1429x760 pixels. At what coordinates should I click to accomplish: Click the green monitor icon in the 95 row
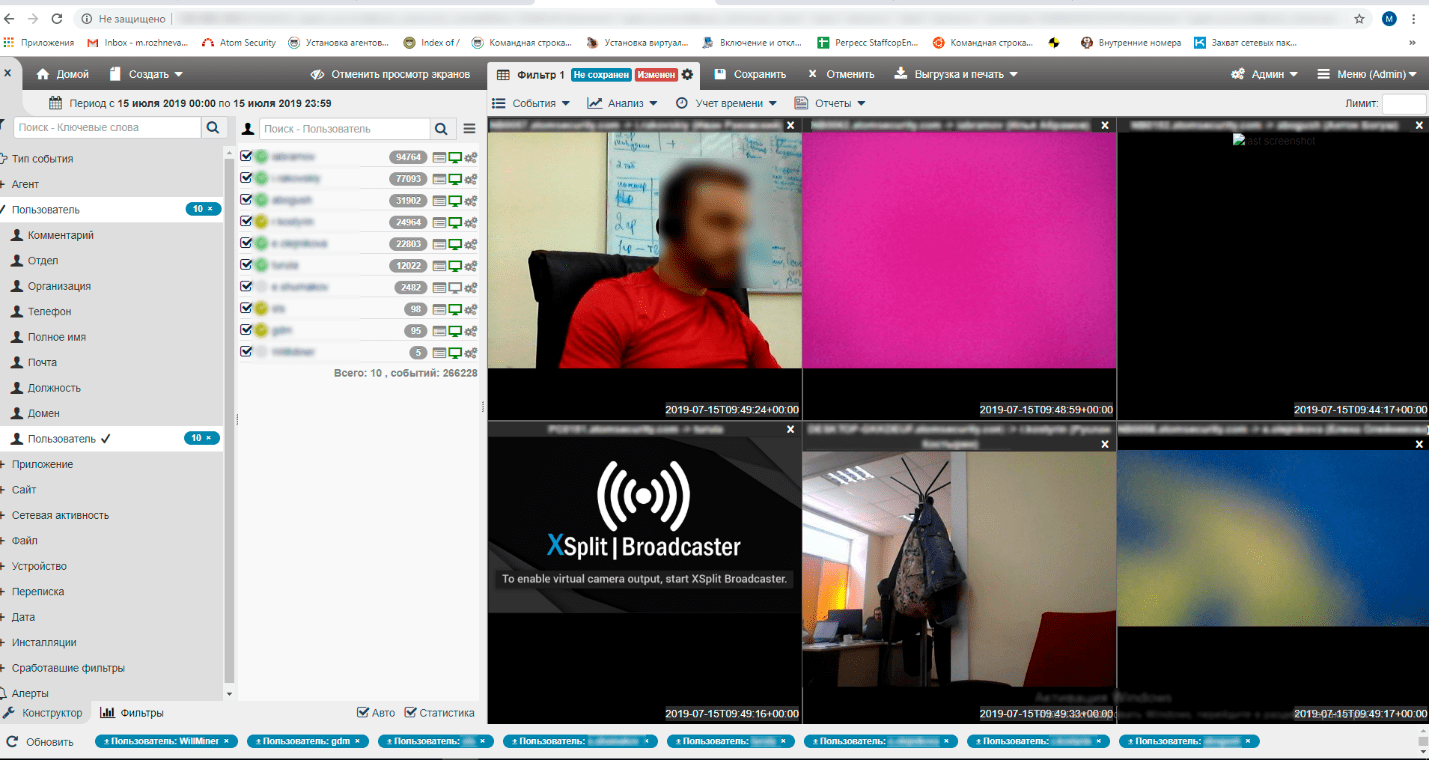455,331
